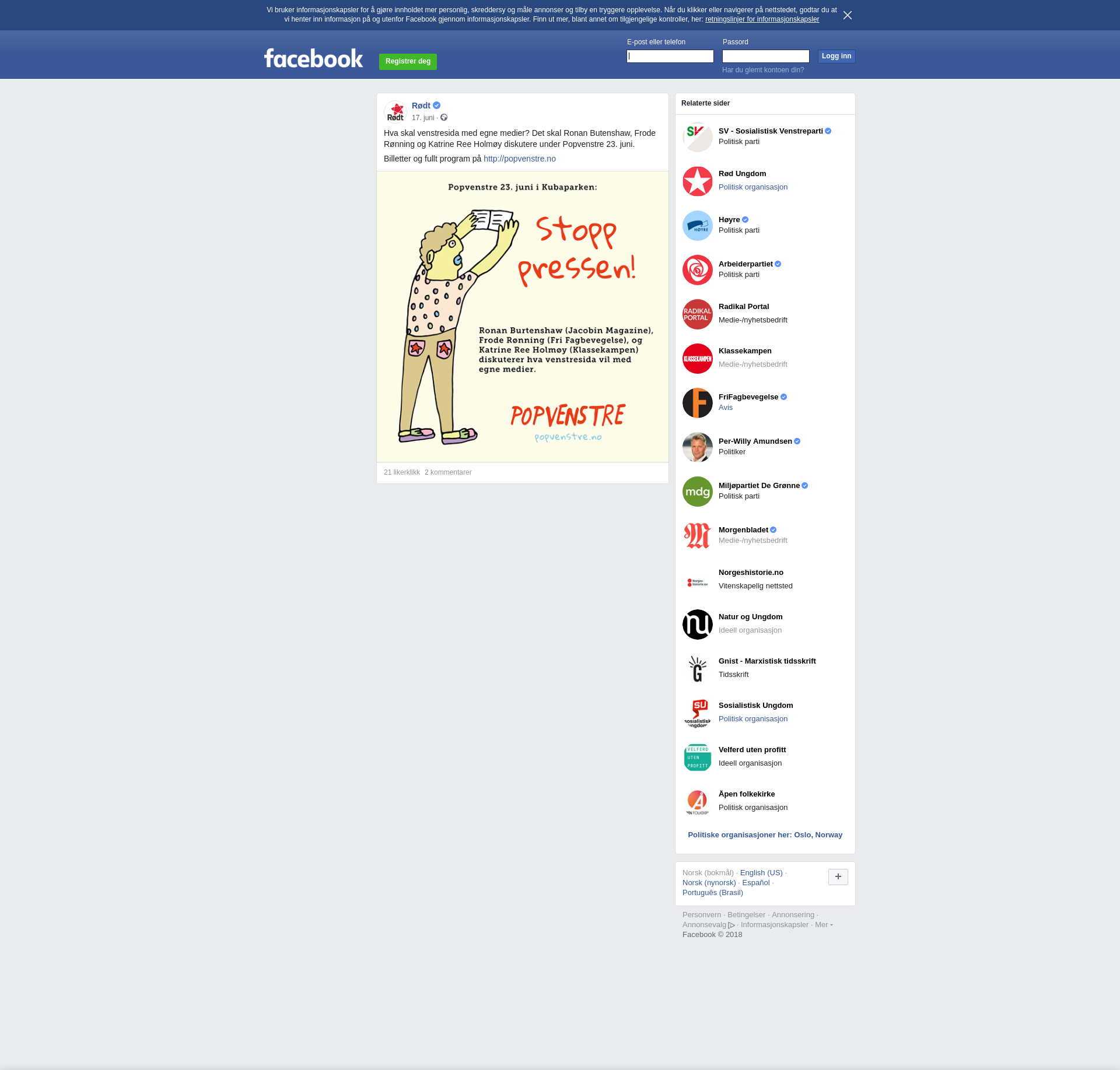The height and width of the screenshot is (1070, 1120).
Task: Open Velferd uten profitt name link
Action: [x=752, y=750]
